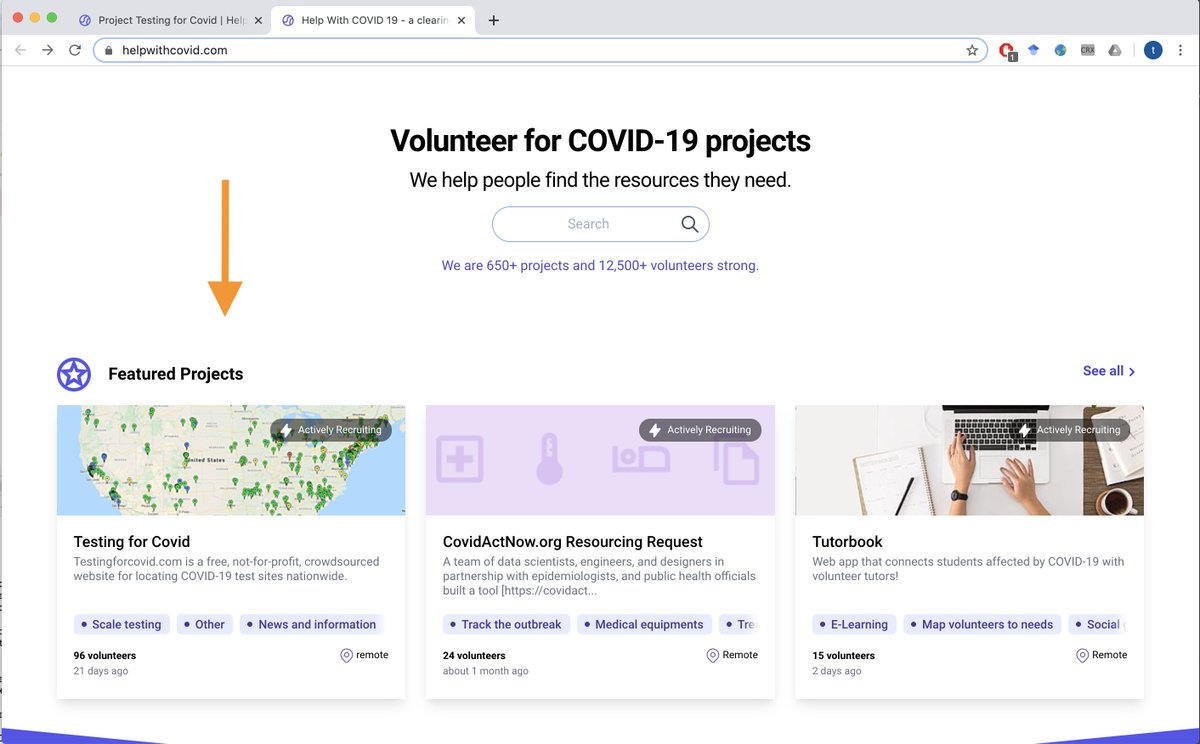The image size is (1200, 744).
Task: Click the '21 days ago' timestamp
Action: coord(101,671)
